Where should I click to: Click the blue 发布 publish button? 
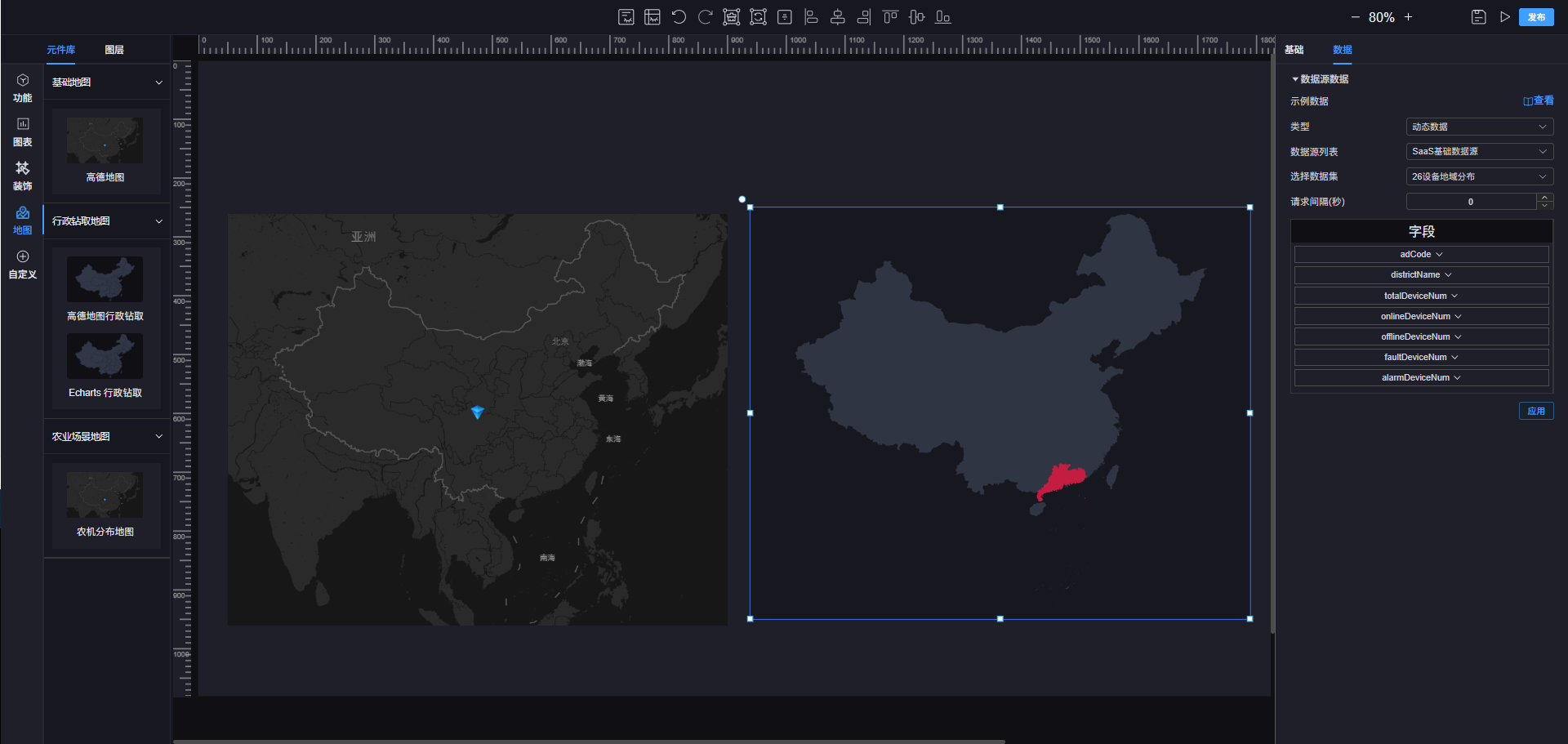1536,17
